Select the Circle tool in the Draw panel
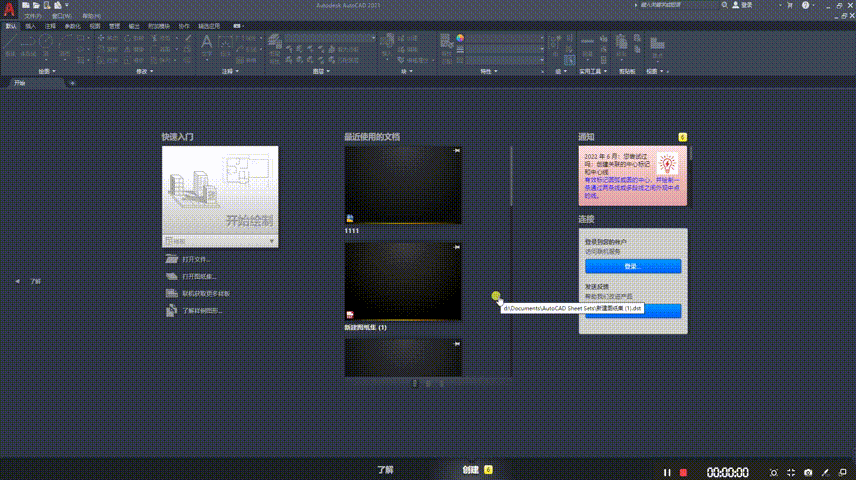856x480 pixels. [x=46, y=44]
